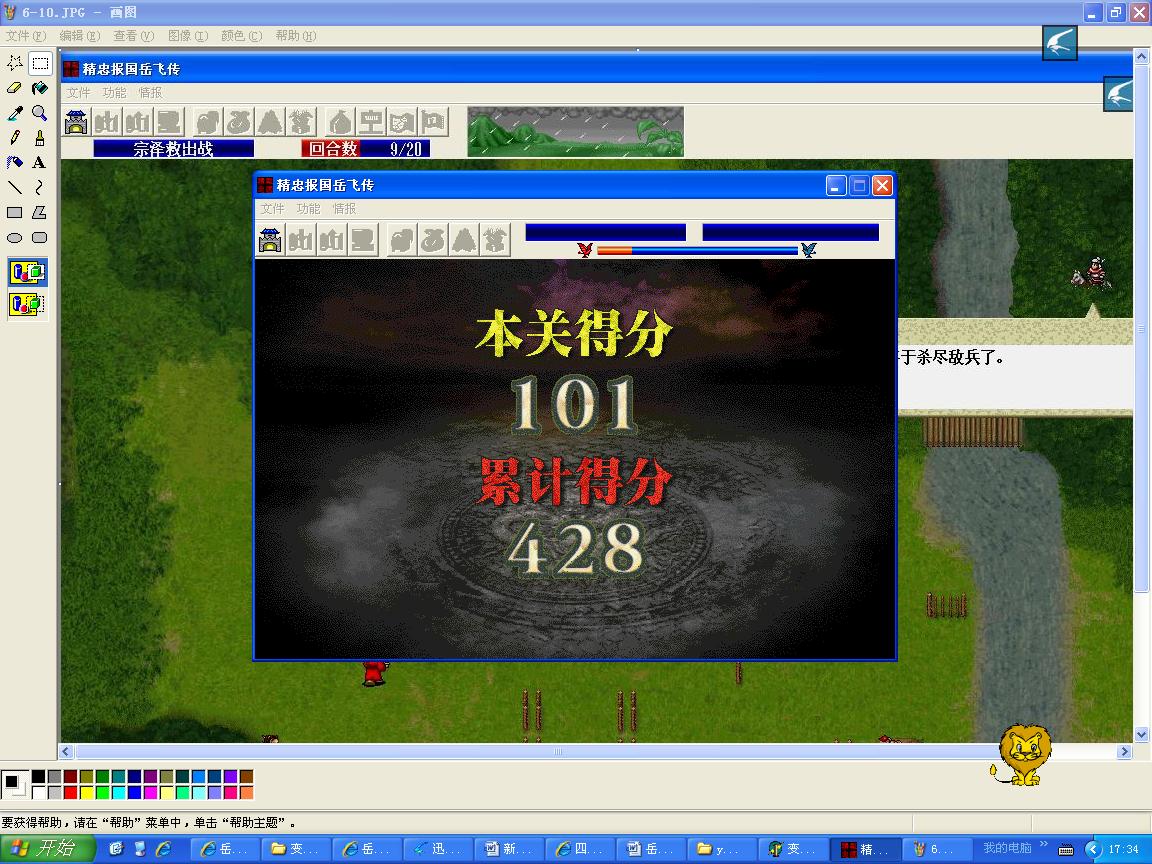Enable transparent selection mode option
The image size is (1152, 864).
pos(28,303)
